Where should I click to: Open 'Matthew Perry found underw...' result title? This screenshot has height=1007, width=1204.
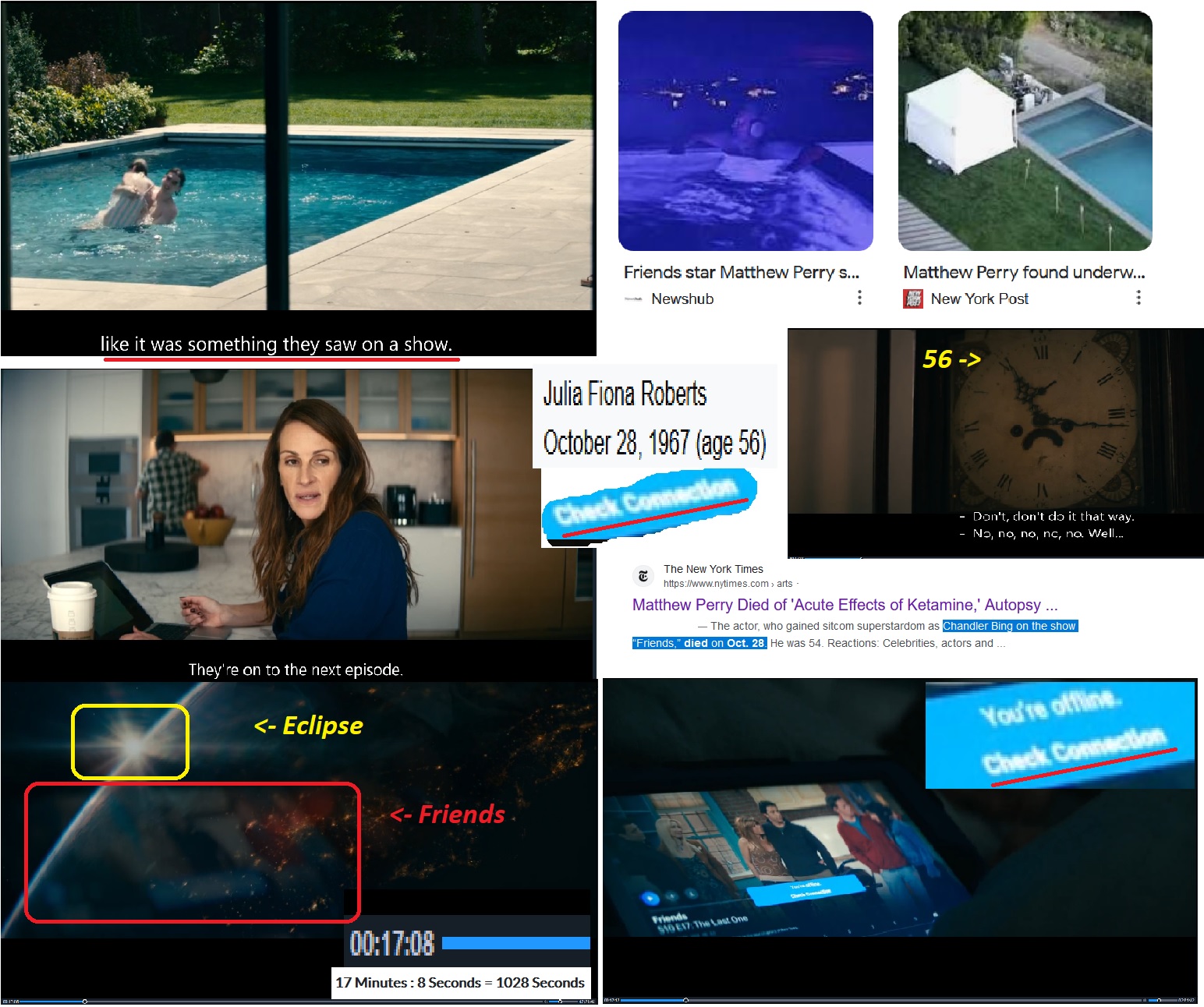(1024, 272)
